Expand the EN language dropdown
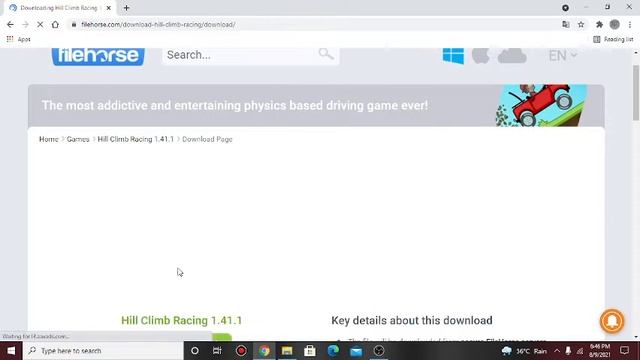Viewport: 640px width, 360px height. point(562,55)
